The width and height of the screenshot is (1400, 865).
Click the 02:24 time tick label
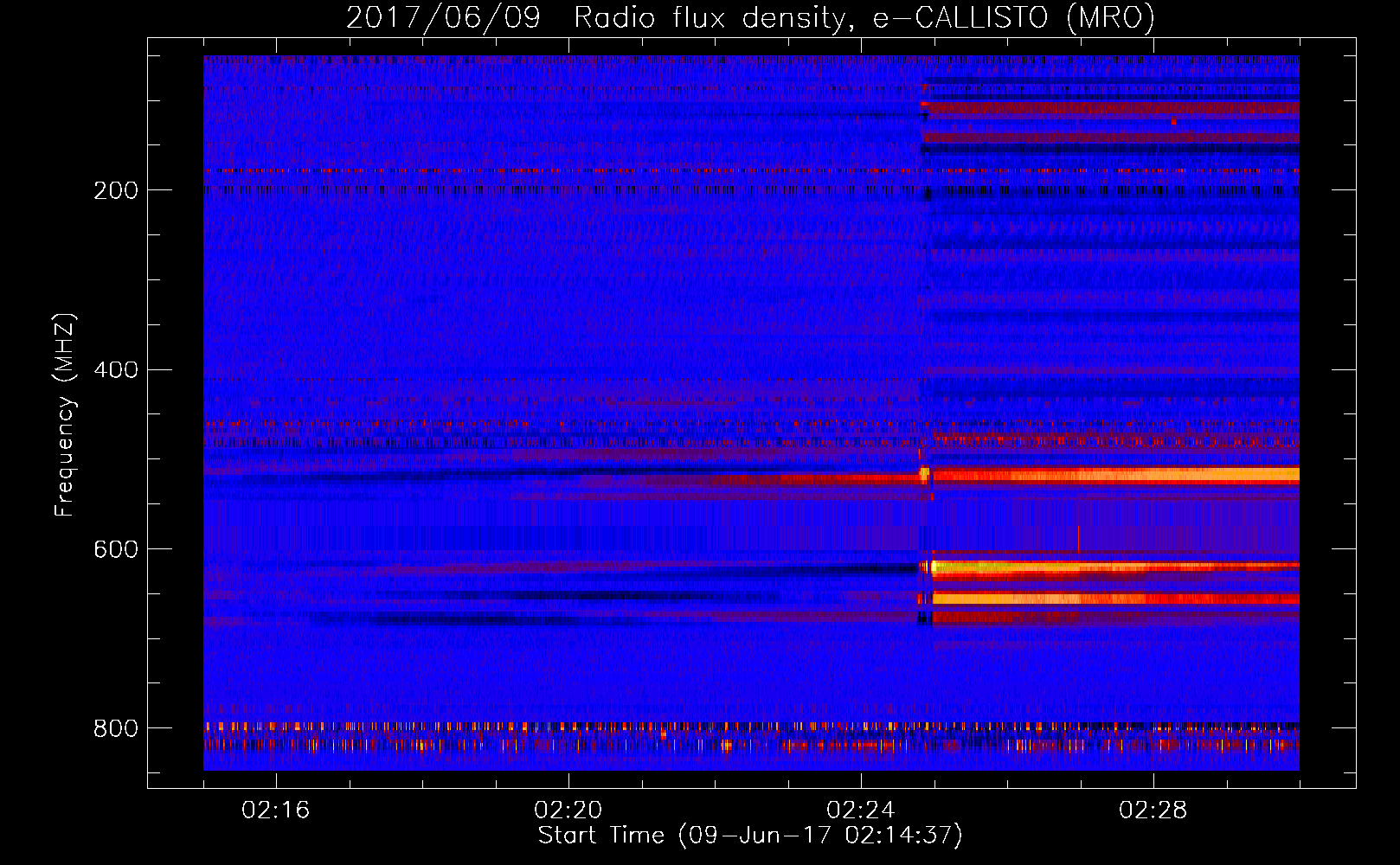click(861, 811)
